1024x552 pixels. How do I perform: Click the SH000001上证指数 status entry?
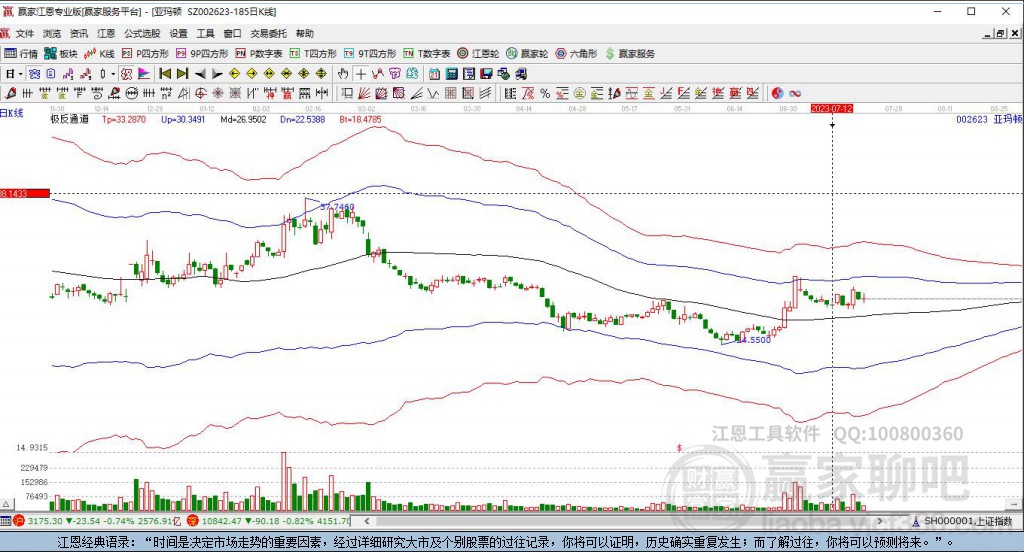point(962,521)
